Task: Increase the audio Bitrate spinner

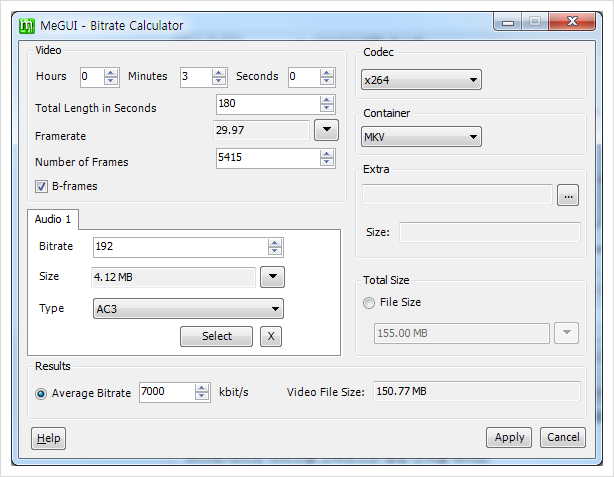Action: (274, 243)
